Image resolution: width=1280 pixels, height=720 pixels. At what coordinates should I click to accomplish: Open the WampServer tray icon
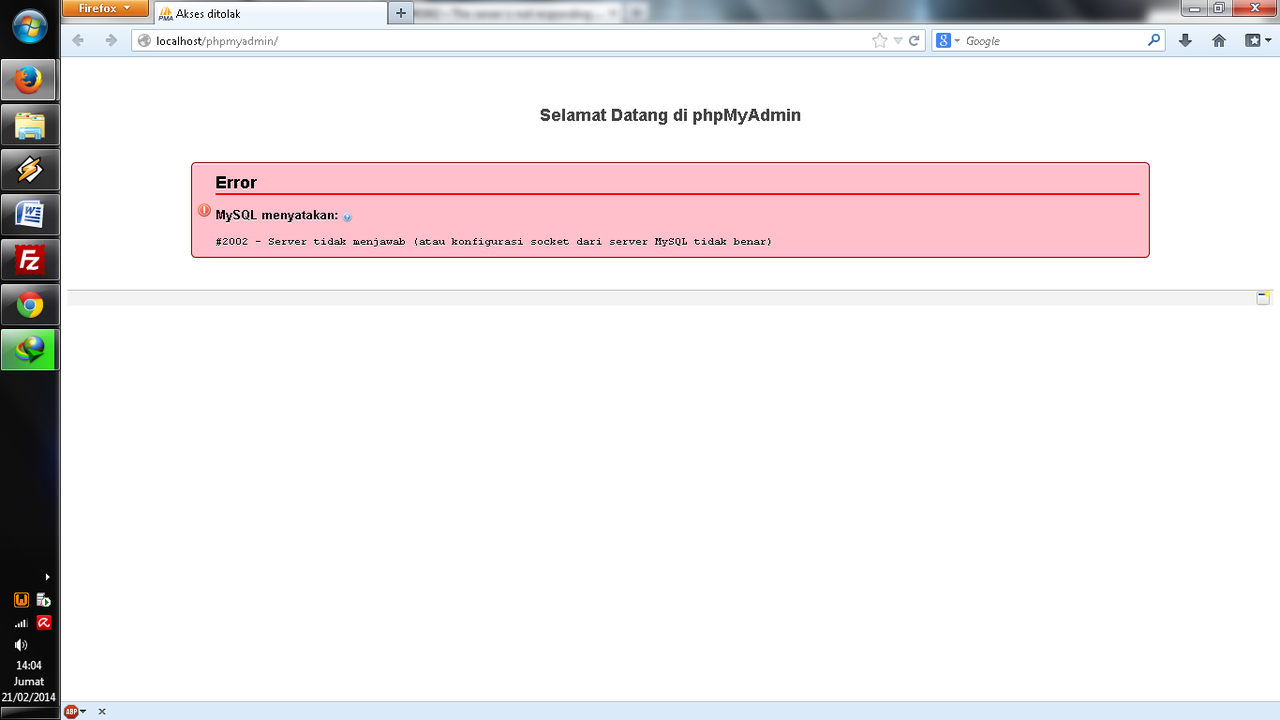point(21,600)
